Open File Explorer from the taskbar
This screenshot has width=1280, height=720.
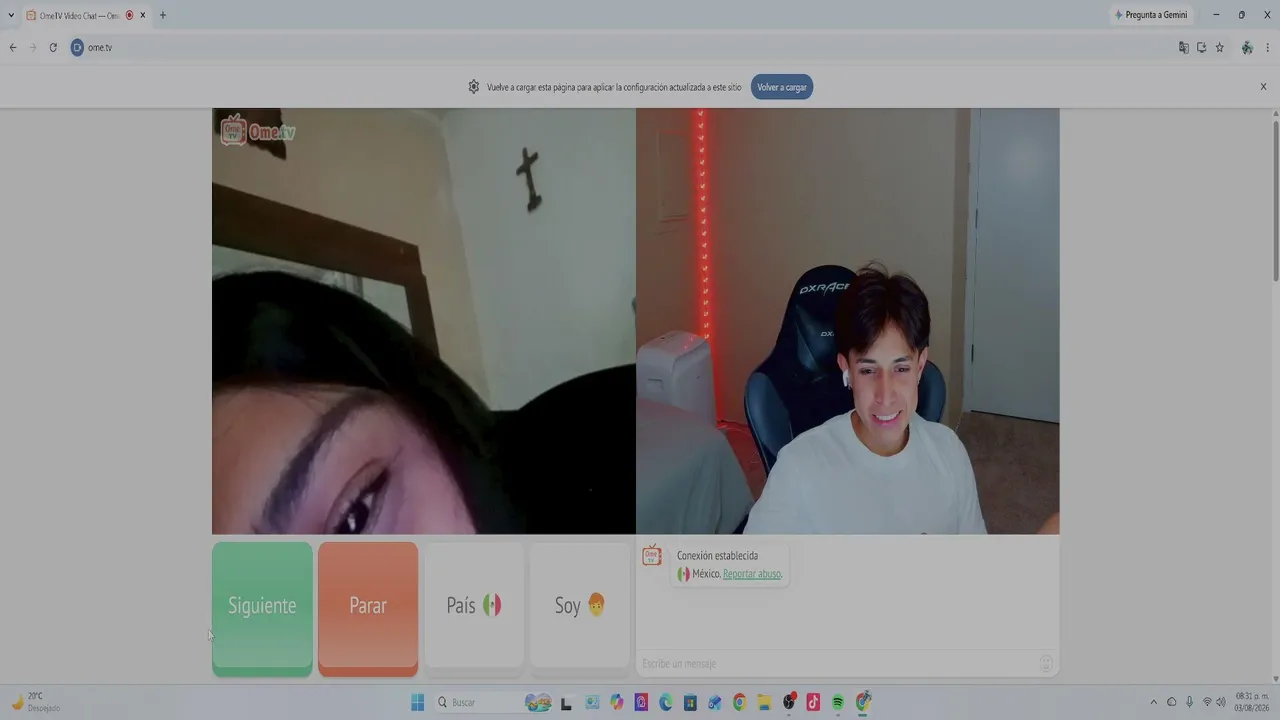click(764, 702)
